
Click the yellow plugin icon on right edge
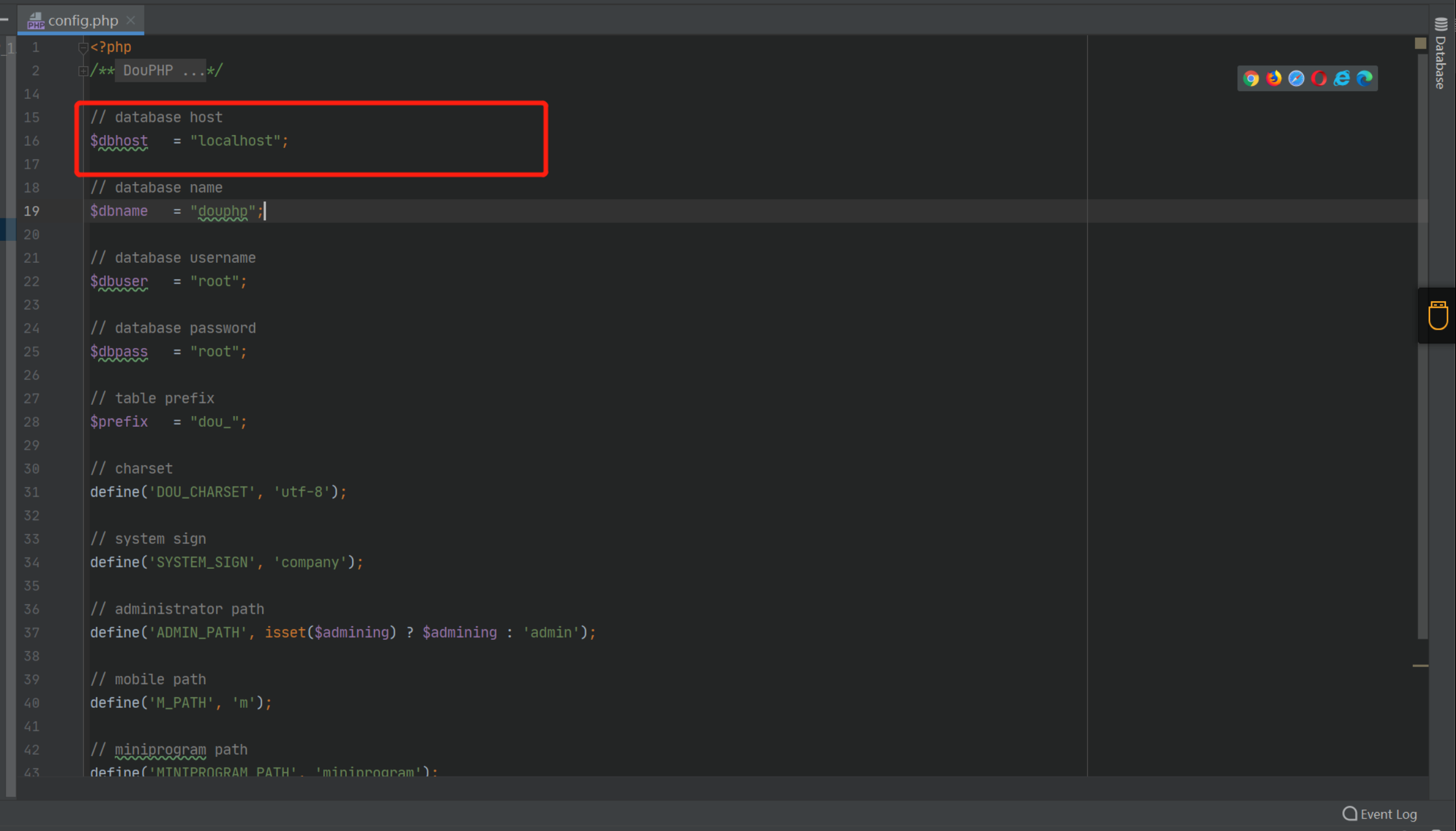point(1438,315)
